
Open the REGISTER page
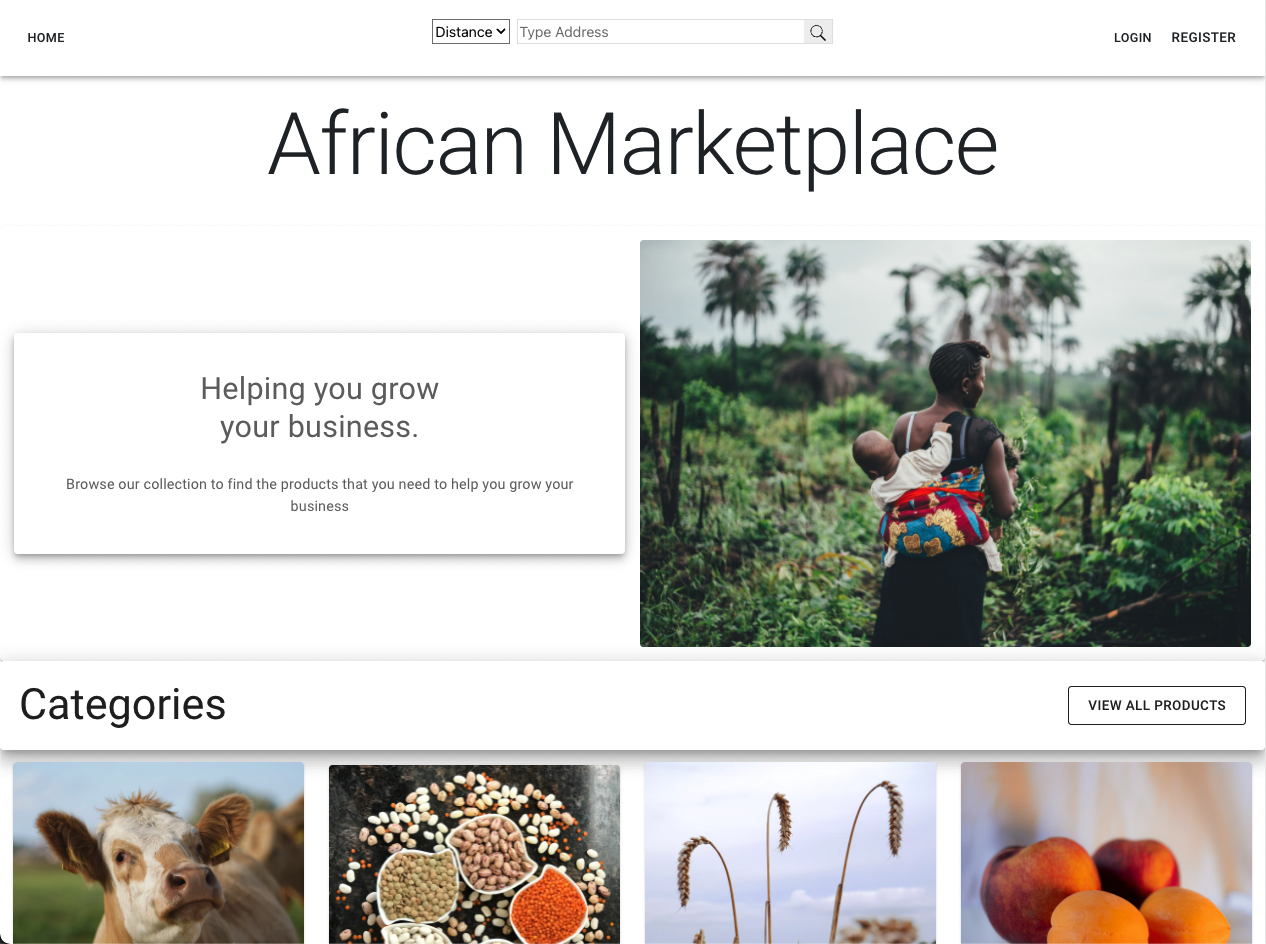(x=1204, y=38)
